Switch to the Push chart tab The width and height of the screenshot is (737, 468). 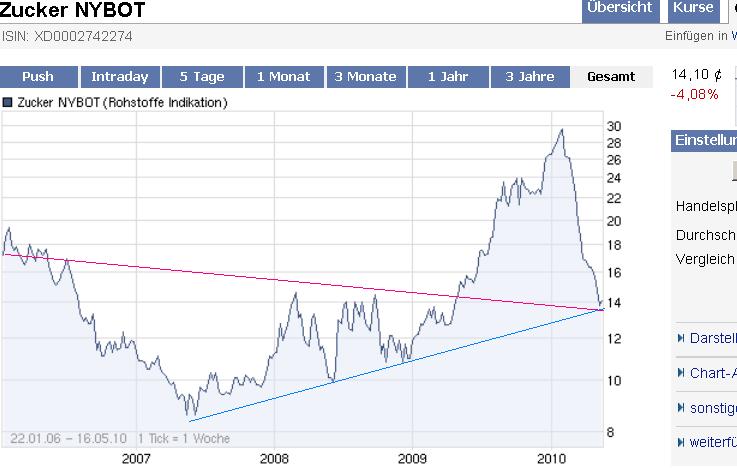click(38, 77)
